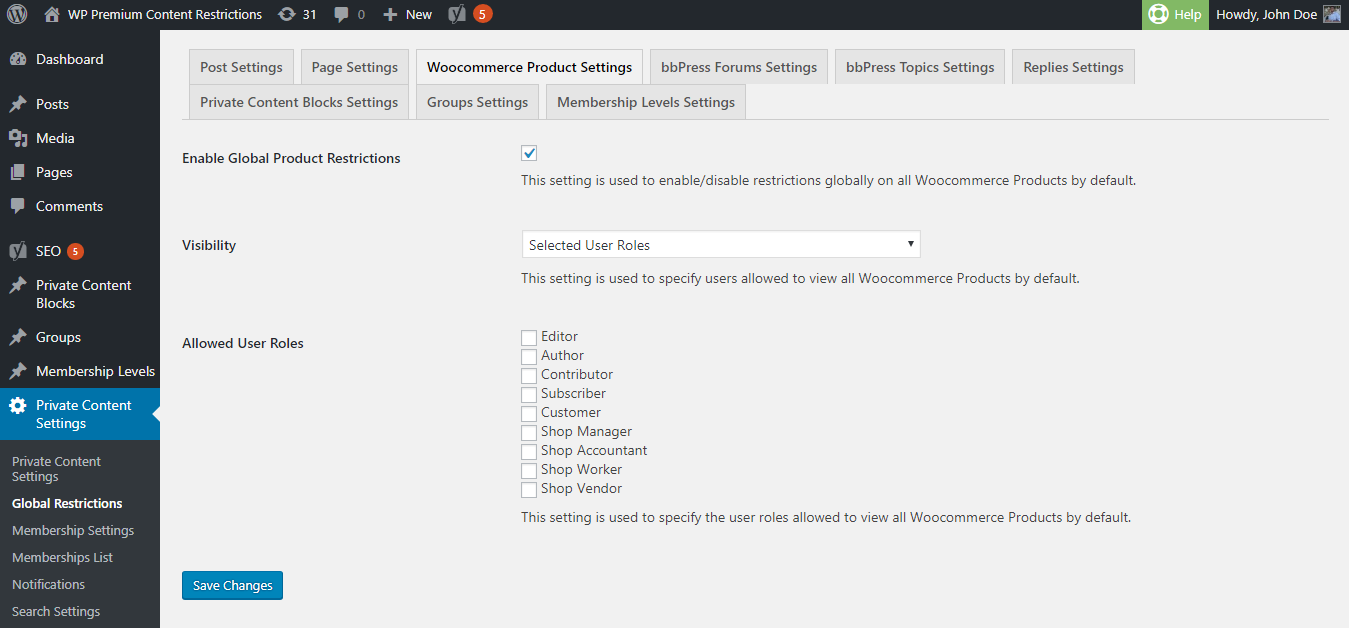
Task: Click the Dashboard gauge icon
Action: (18, 59)
